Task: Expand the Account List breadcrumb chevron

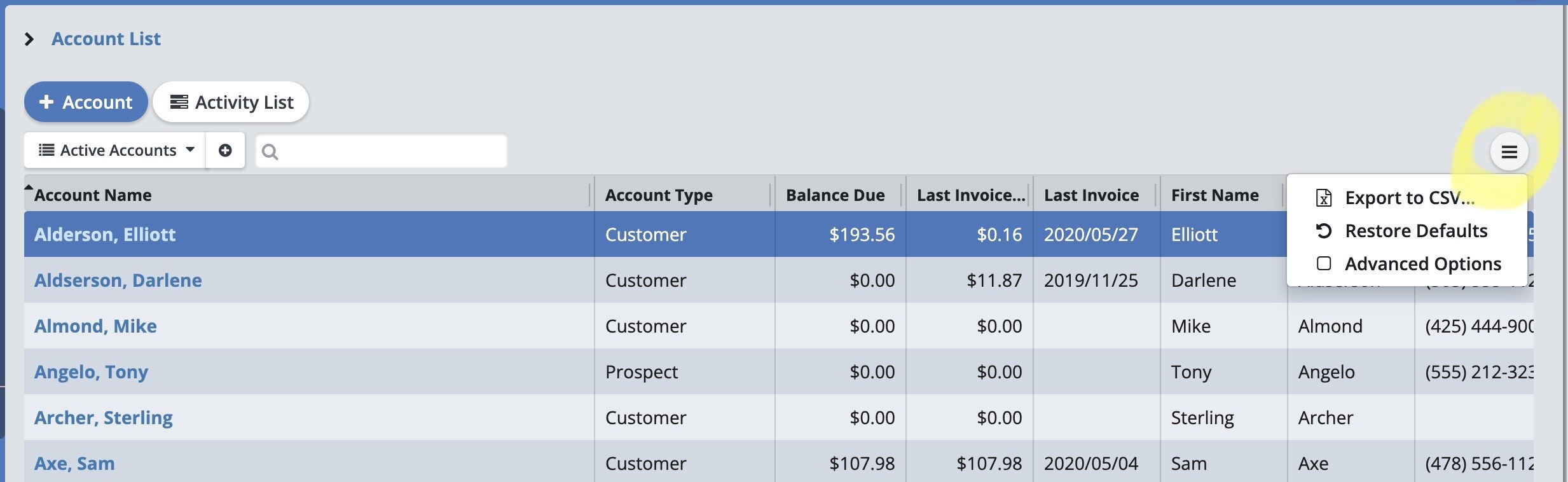Action: tap(29, 39)
